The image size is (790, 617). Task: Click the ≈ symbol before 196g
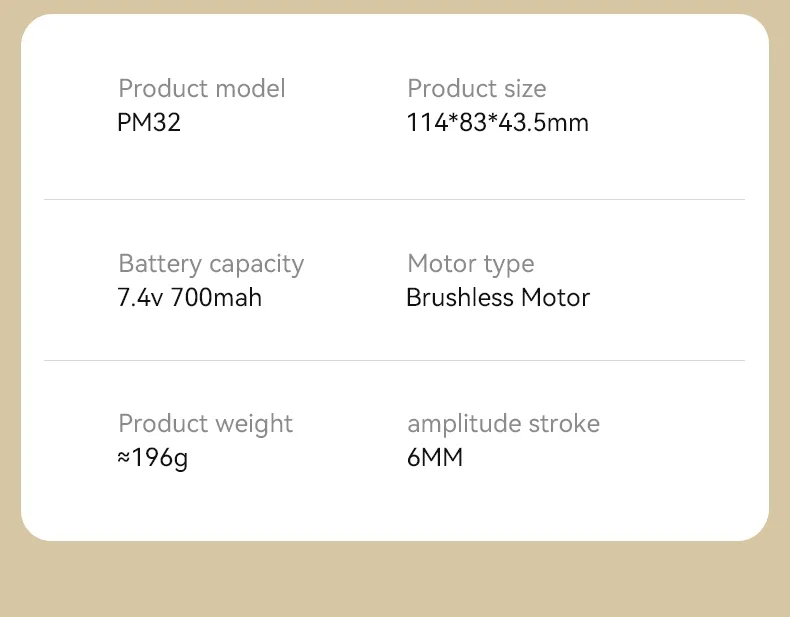point(125,459)
